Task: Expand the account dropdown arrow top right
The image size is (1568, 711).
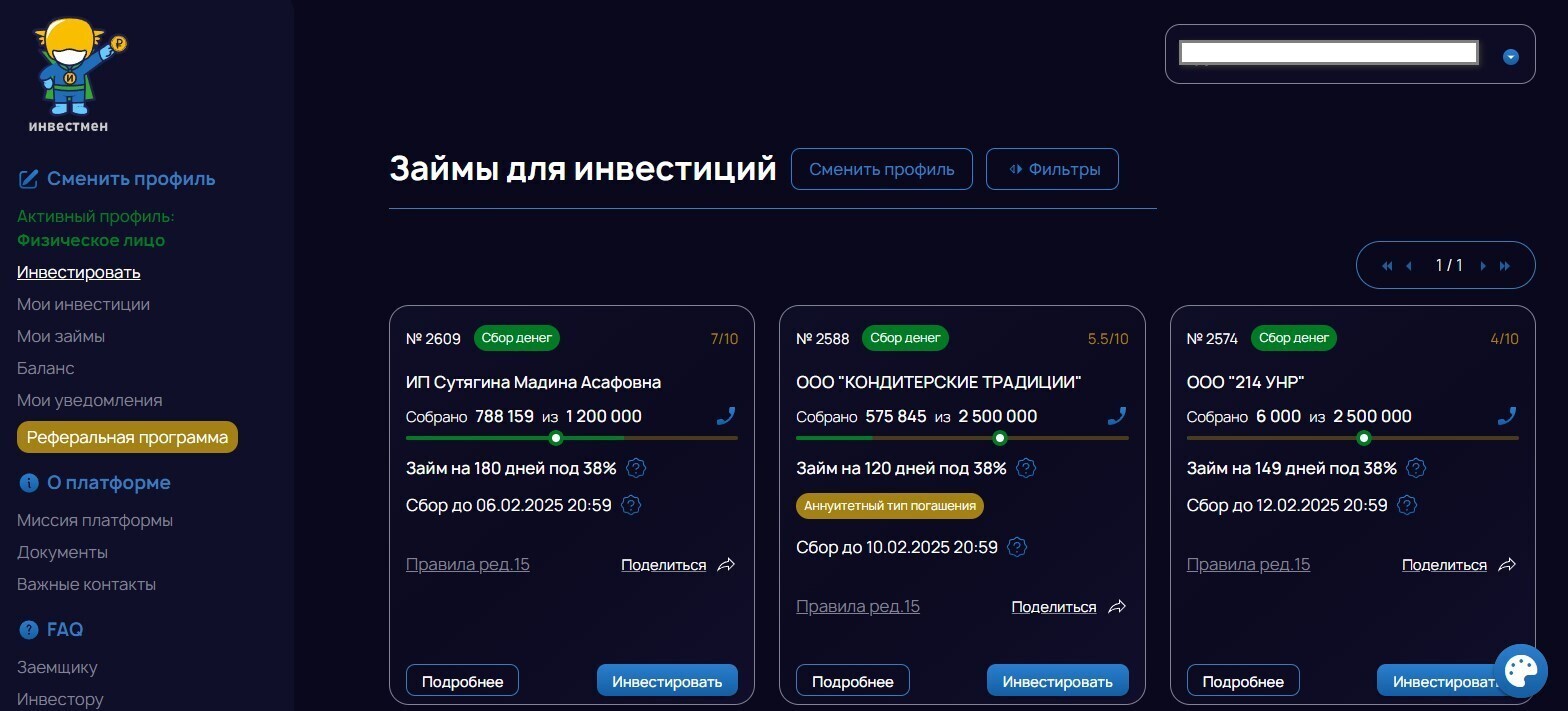Action: tap(1511, 57)
